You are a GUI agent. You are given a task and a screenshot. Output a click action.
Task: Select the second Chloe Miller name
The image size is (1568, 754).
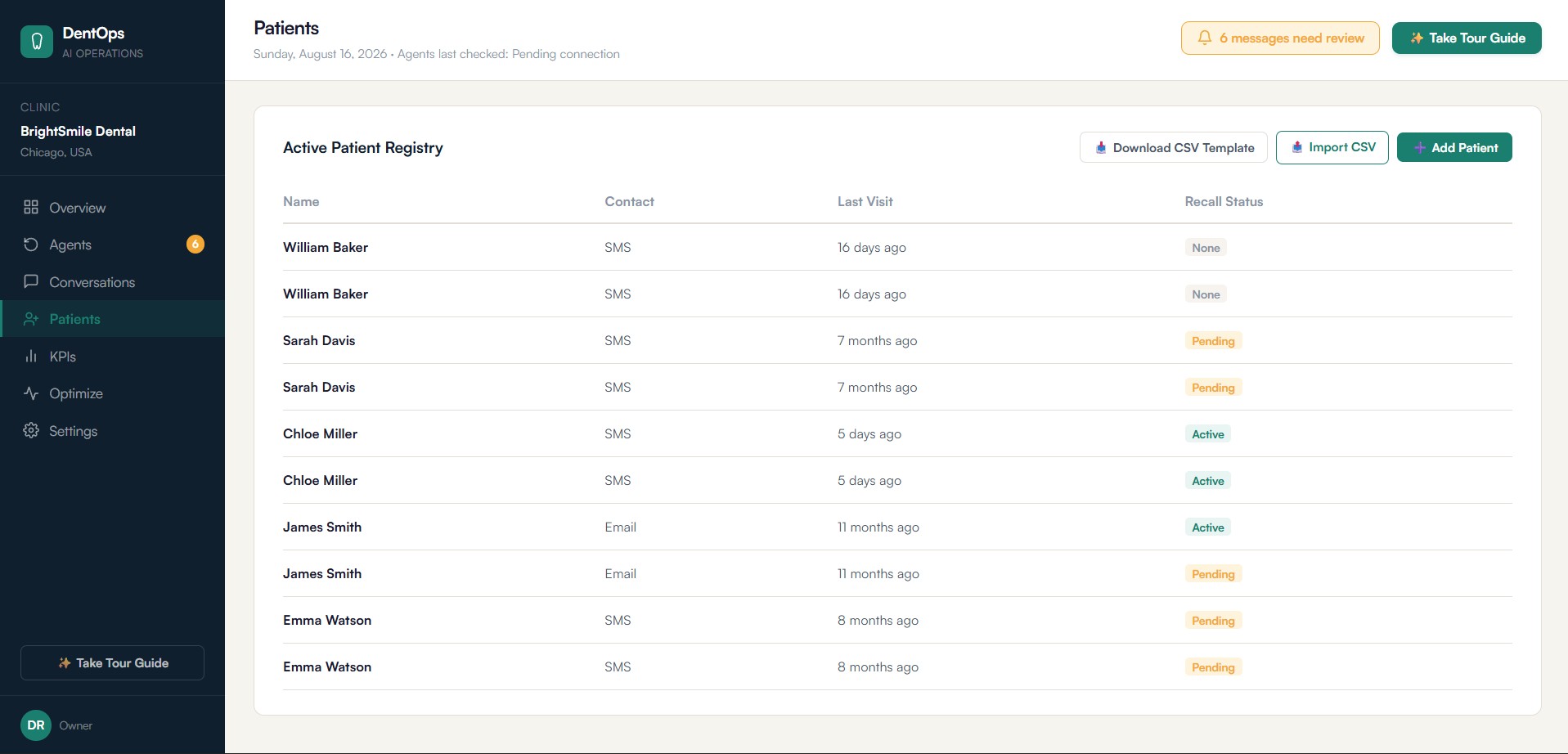[x=321, y=480]
